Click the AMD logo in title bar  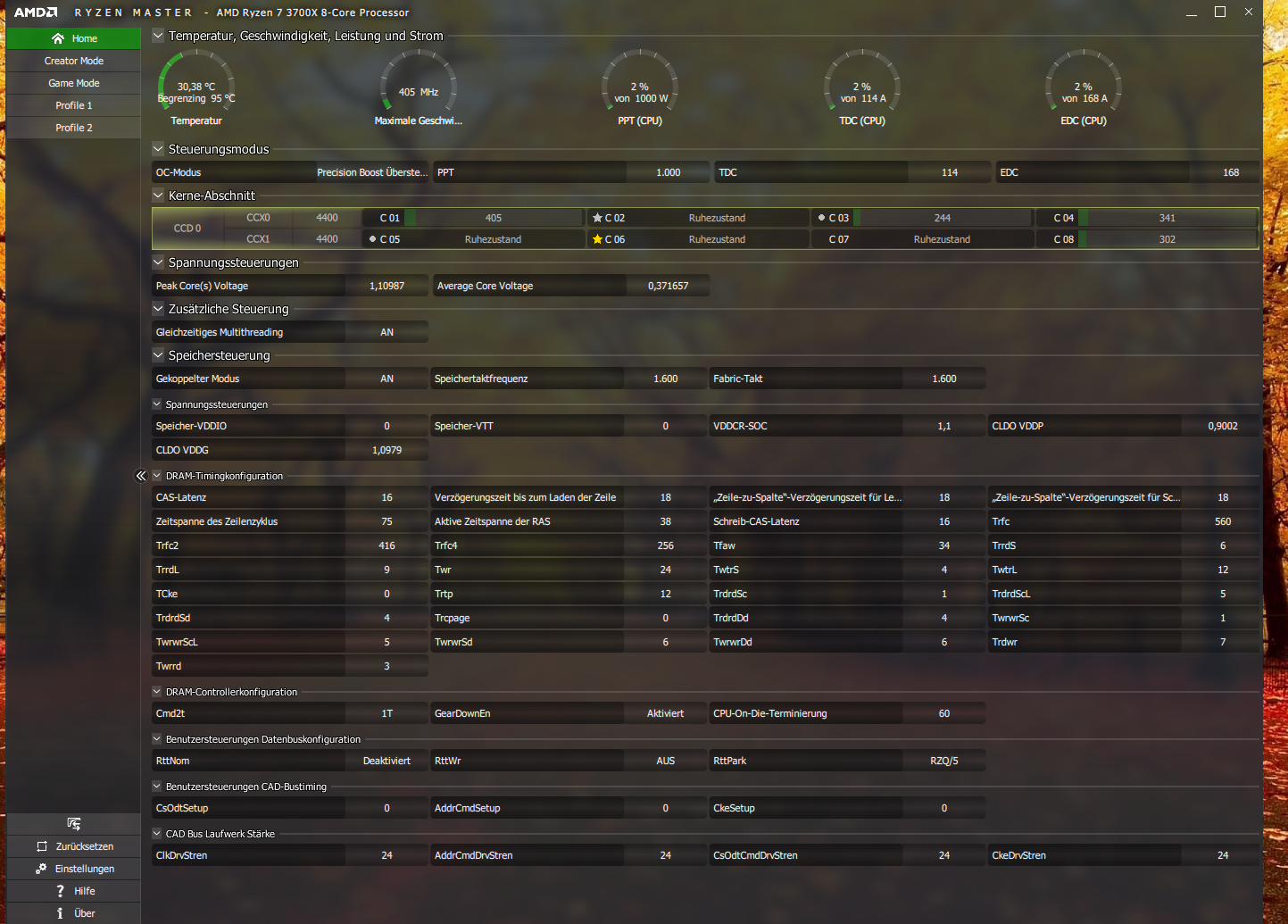click(36, 12)
